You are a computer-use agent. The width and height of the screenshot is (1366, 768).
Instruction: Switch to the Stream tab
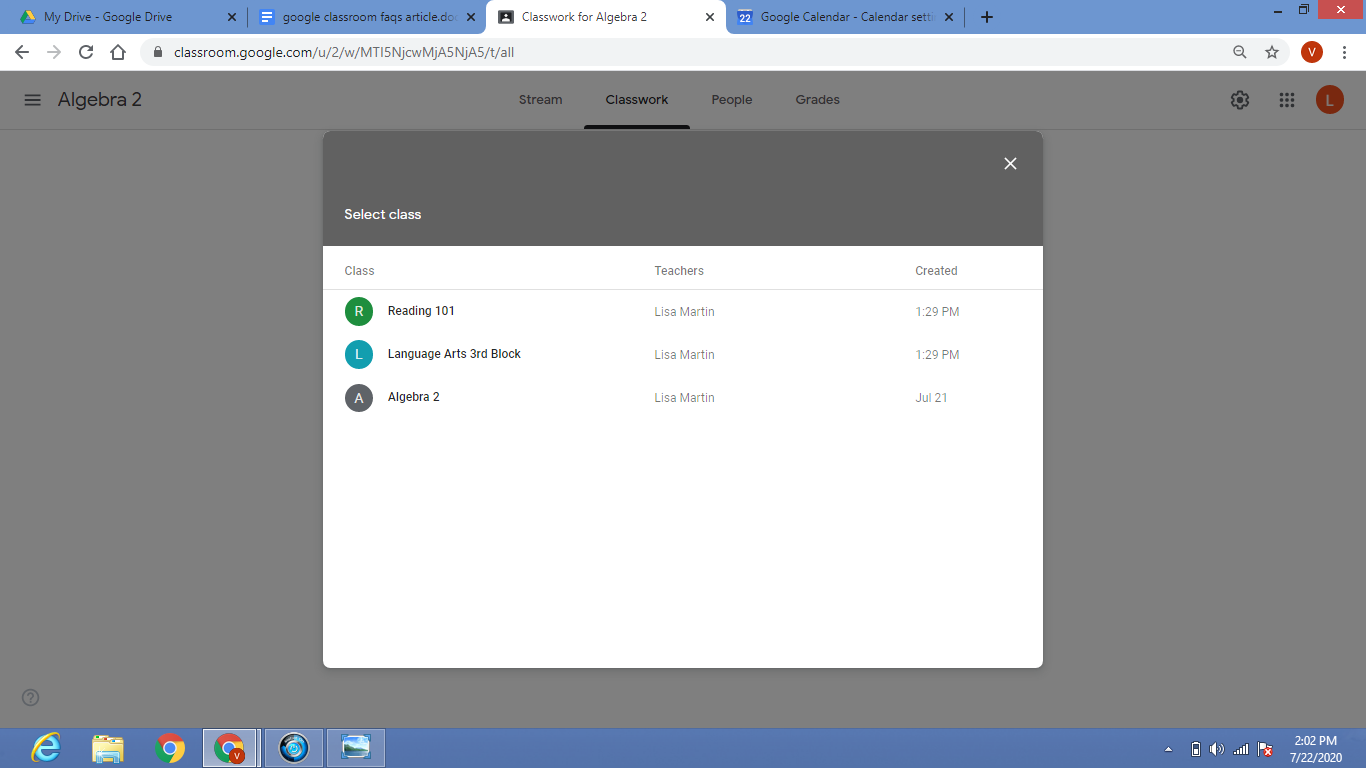[x=541, y=100]
